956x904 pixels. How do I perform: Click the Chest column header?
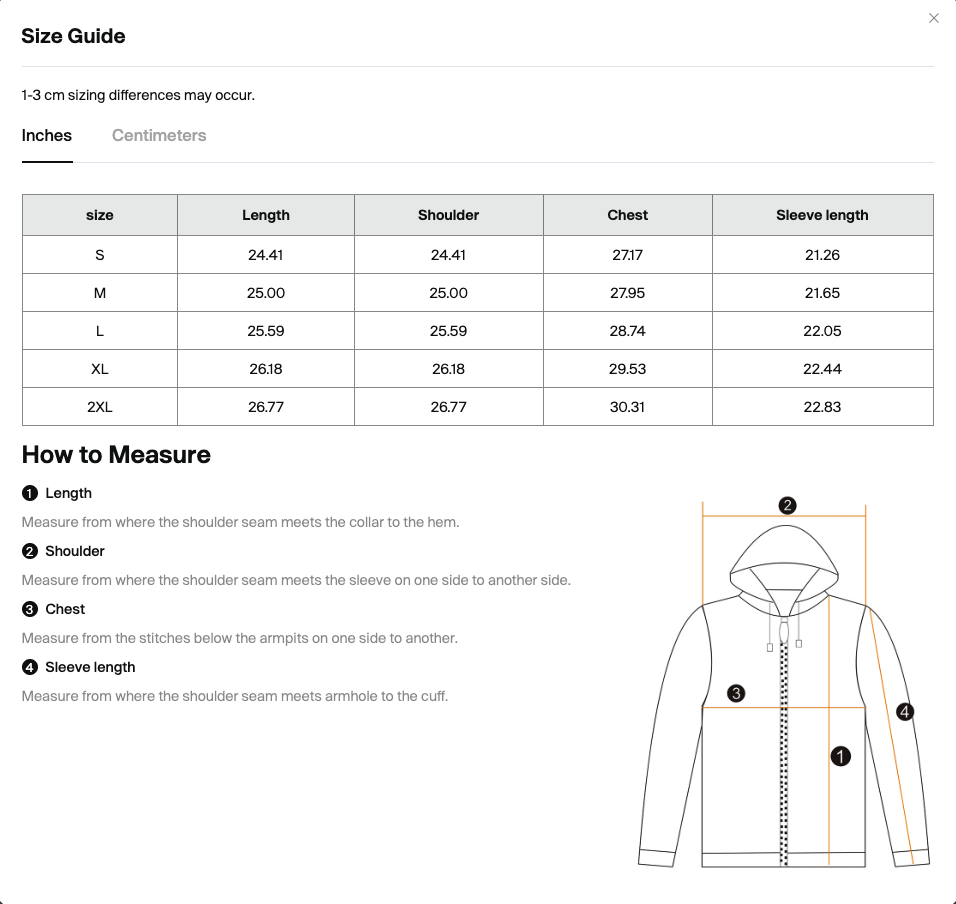click(627, 215)
